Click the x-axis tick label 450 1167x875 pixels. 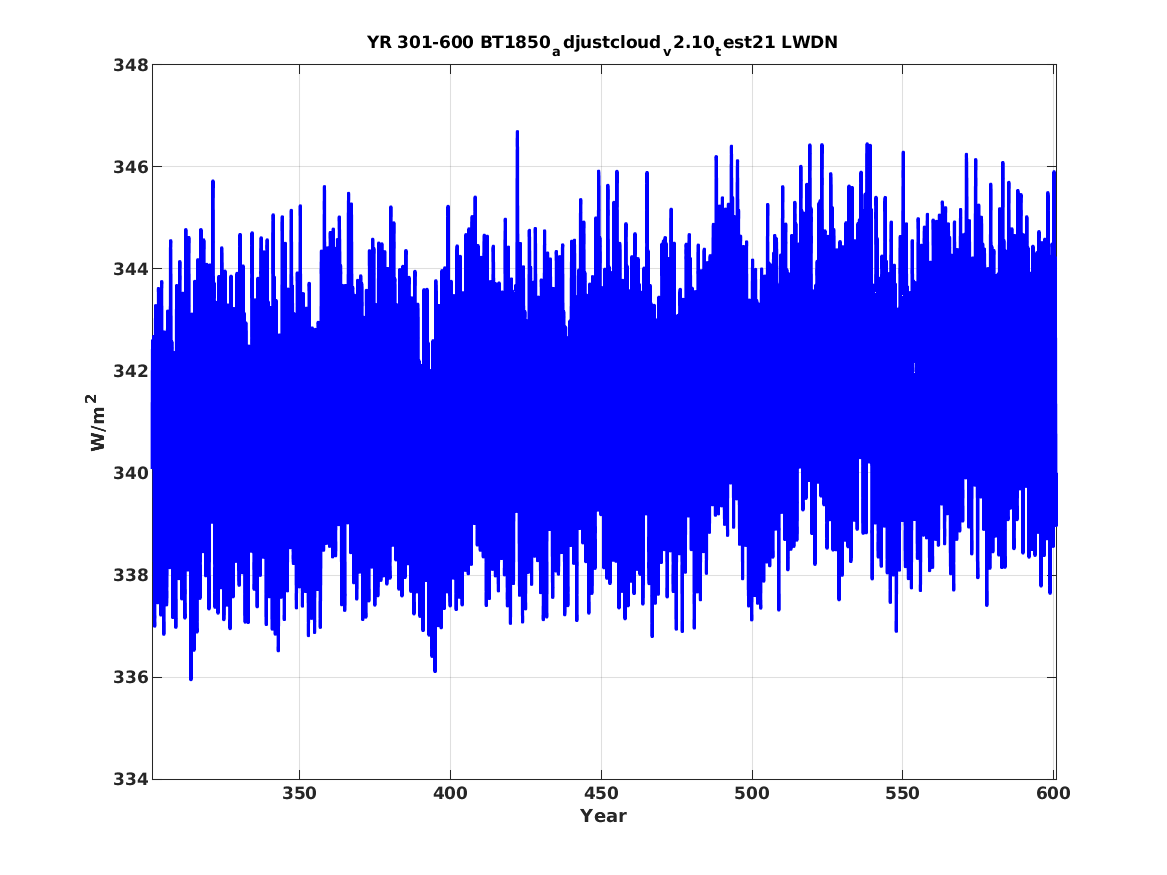(601, 794)
